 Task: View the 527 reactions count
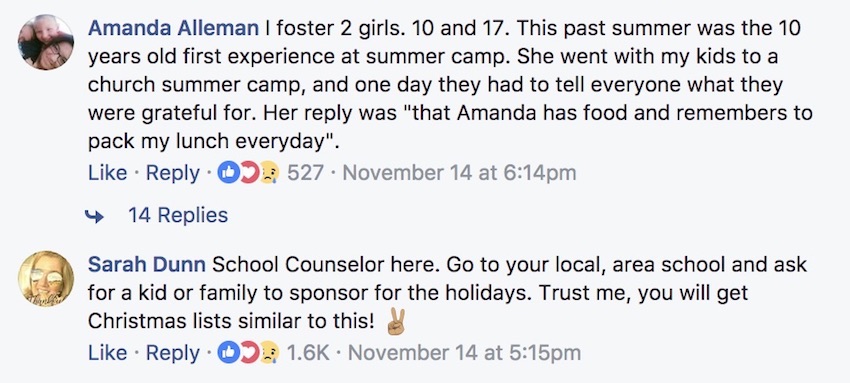tap(305, 173)
